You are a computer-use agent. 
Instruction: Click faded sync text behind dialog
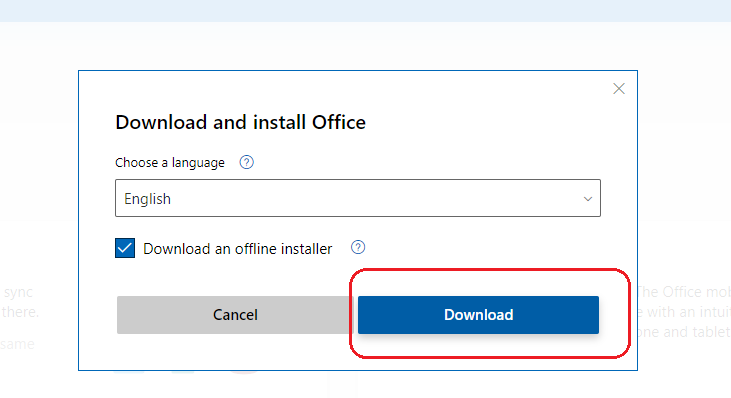coord(18,292)
